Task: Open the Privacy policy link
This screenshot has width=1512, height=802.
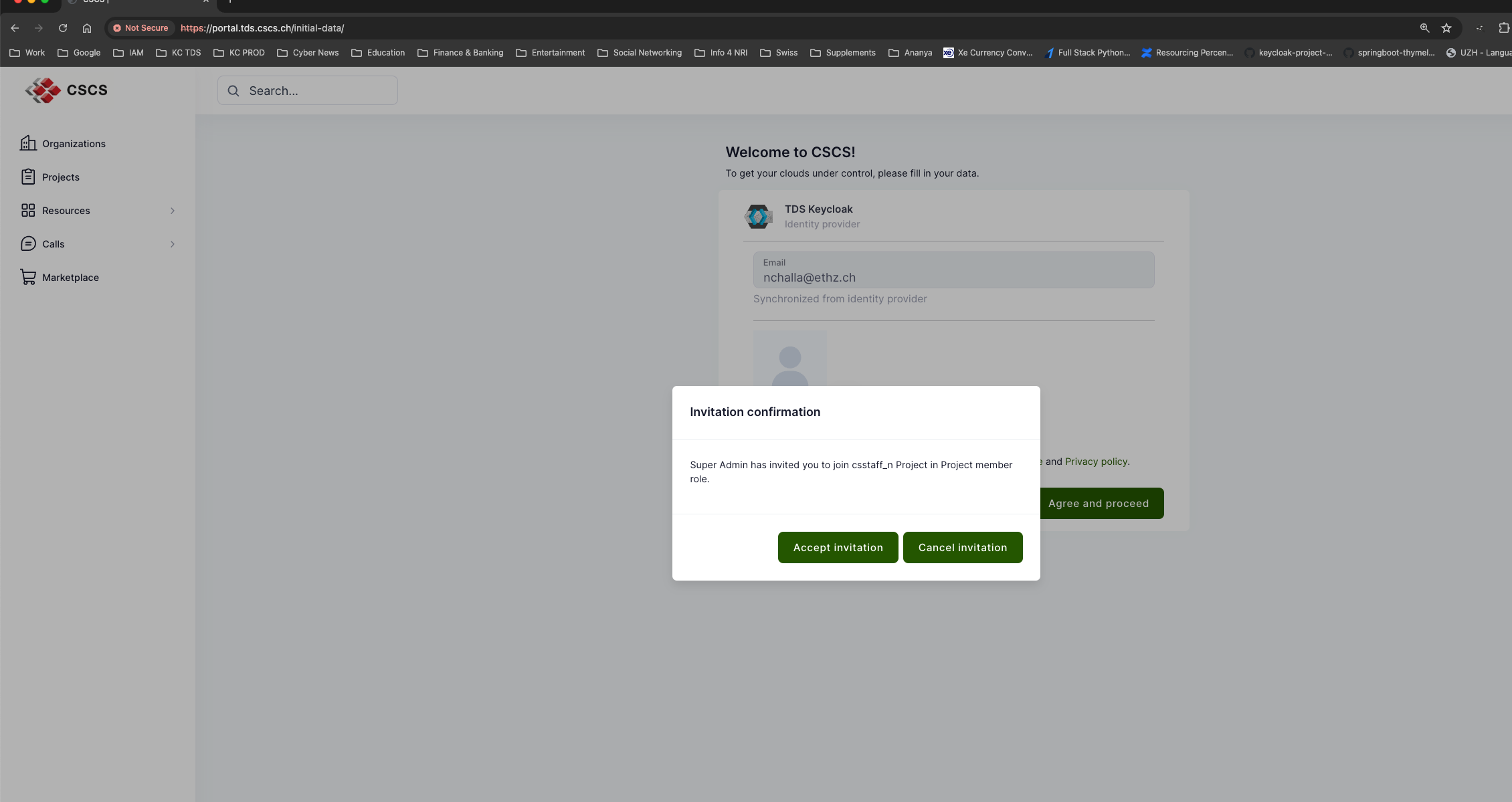Action: [x=1096, y=462]
